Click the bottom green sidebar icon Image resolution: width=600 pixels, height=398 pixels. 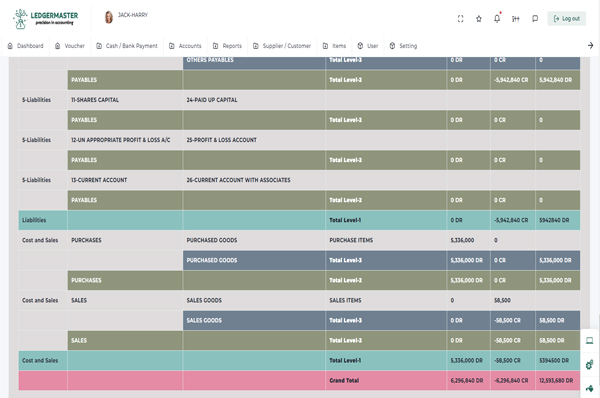[590, 388]
